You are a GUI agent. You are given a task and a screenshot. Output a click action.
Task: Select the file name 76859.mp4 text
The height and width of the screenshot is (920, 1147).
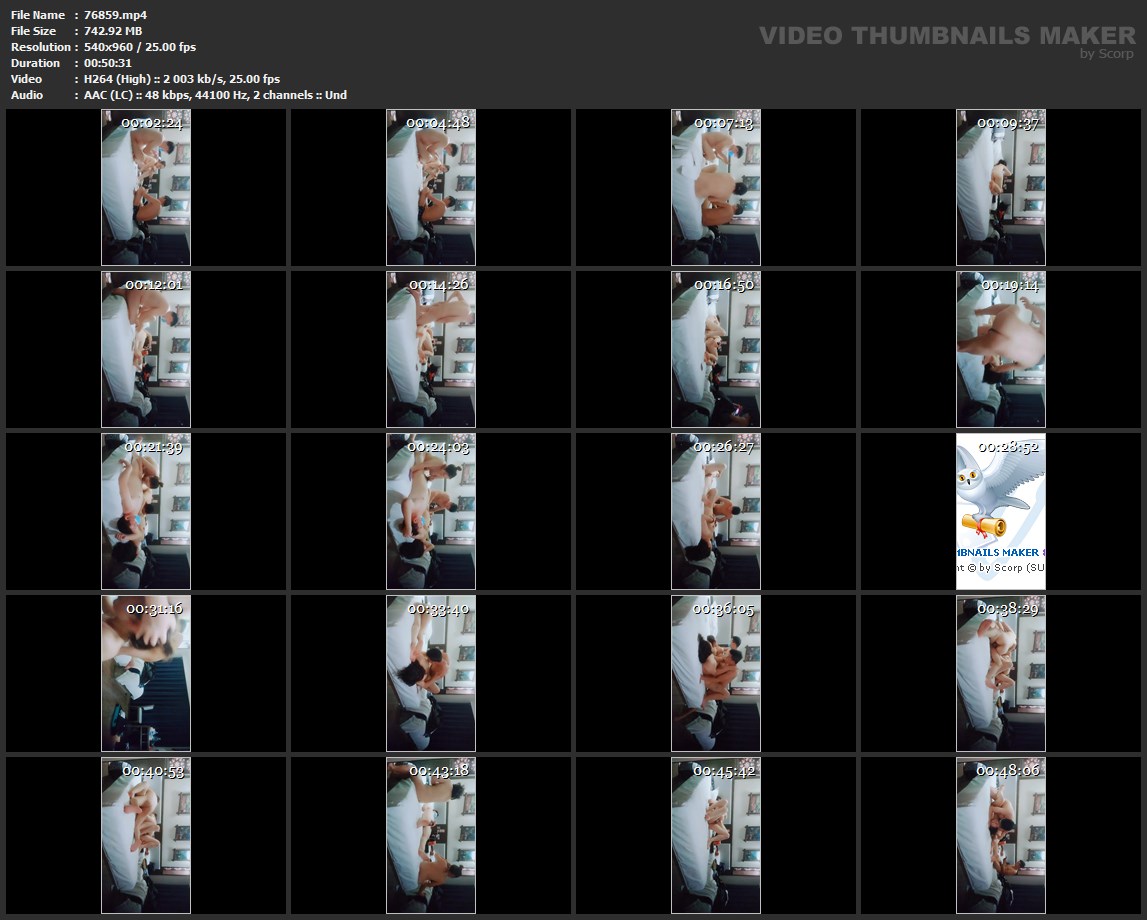(115, 15)
